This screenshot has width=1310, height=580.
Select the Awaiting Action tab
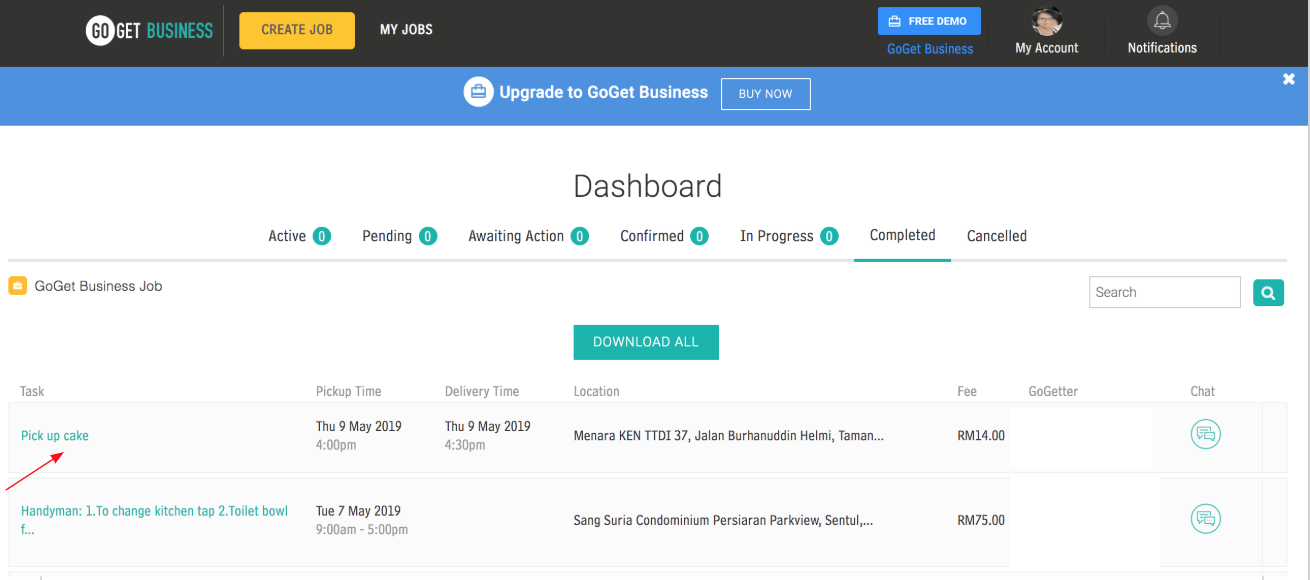pyautogui.click(x=516, y=236)
